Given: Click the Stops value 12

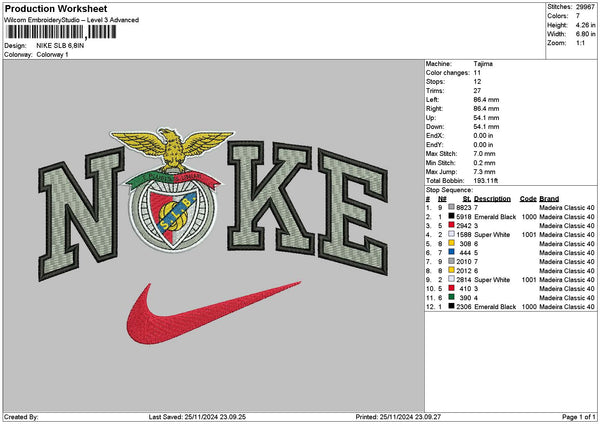Looking at the screenshot, I should coord(477,82).
